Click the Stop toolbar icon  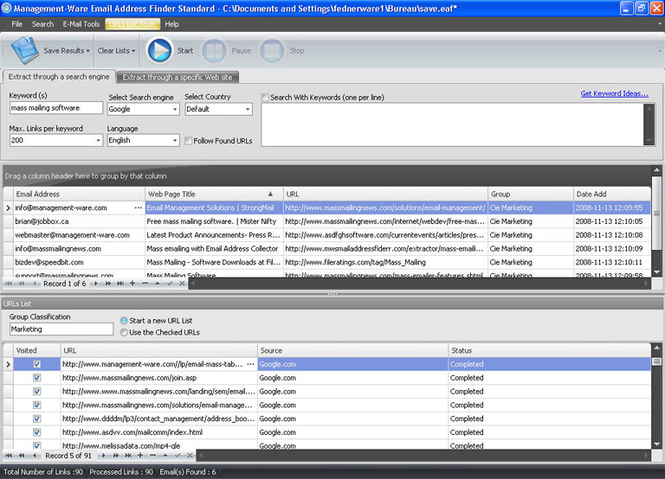coord(272,51)
